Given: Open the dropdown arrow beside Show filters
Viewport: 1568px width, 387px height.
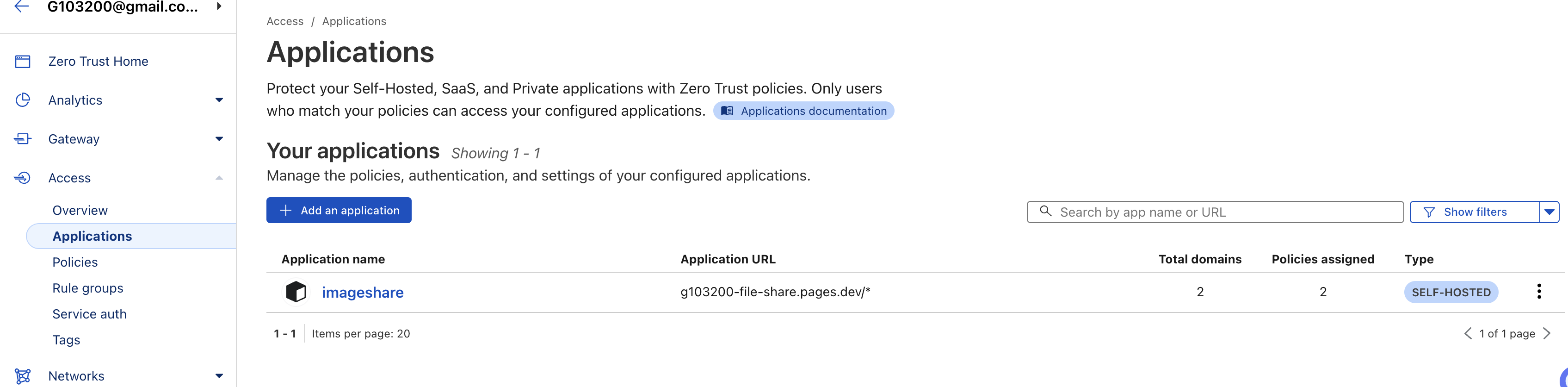Looking at the screenshot, I should [1549, 212].
